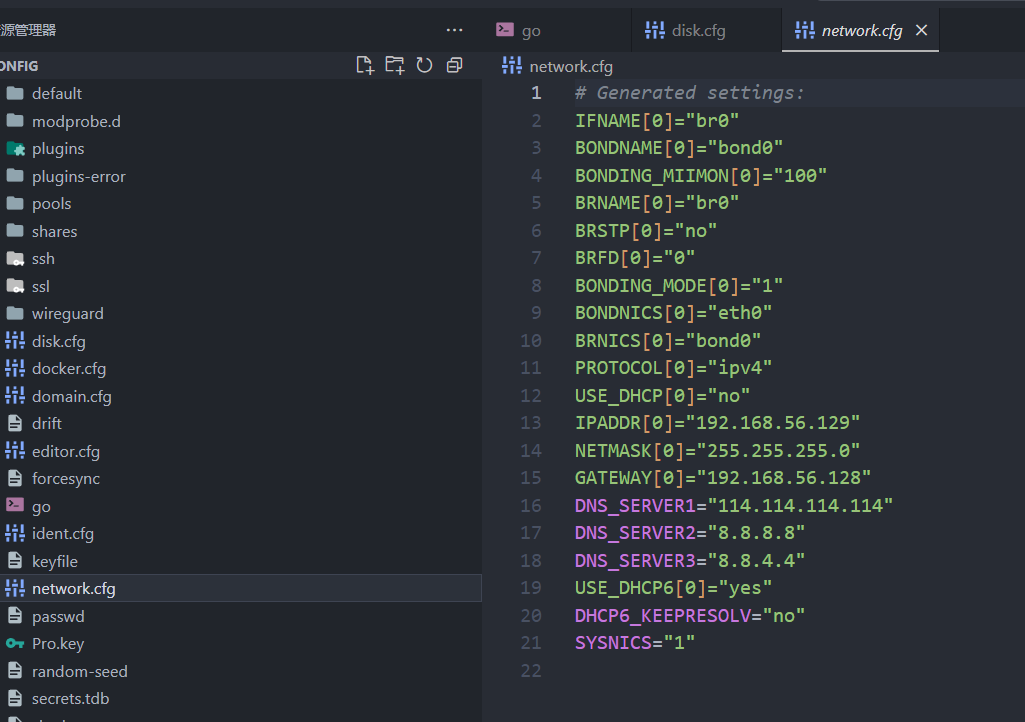Click the Pro.key key icon

(x=15, y=644)
